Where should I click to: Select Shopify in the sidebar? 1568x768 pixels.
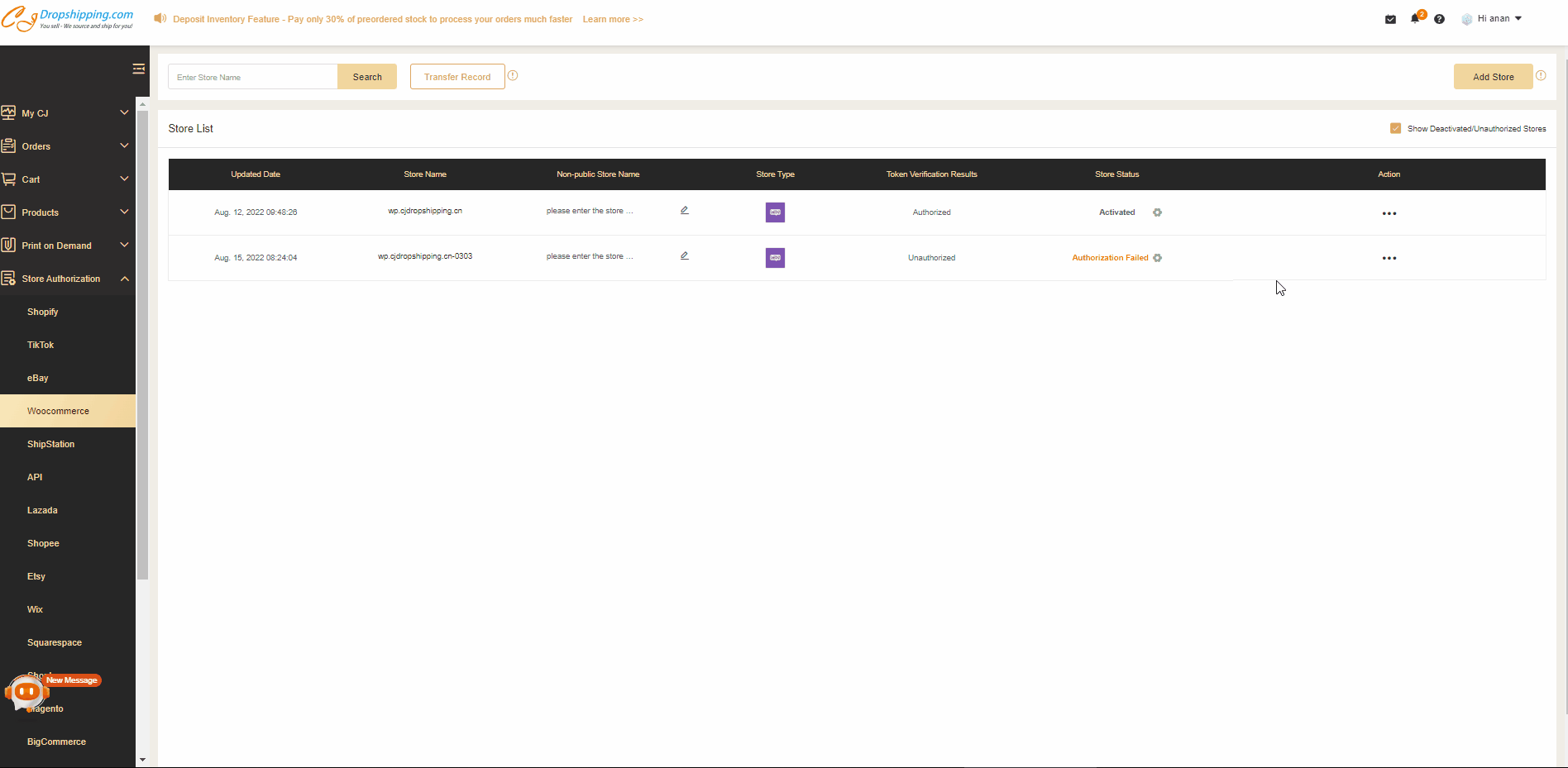pyautogui.click(x=43, y=312)
